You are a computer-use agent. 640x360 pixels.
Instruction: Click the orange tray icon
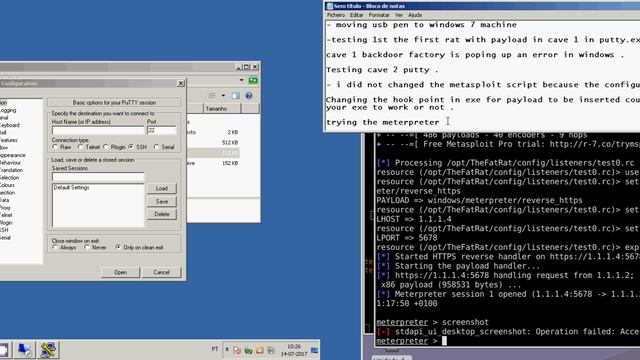tap(260, 350)
